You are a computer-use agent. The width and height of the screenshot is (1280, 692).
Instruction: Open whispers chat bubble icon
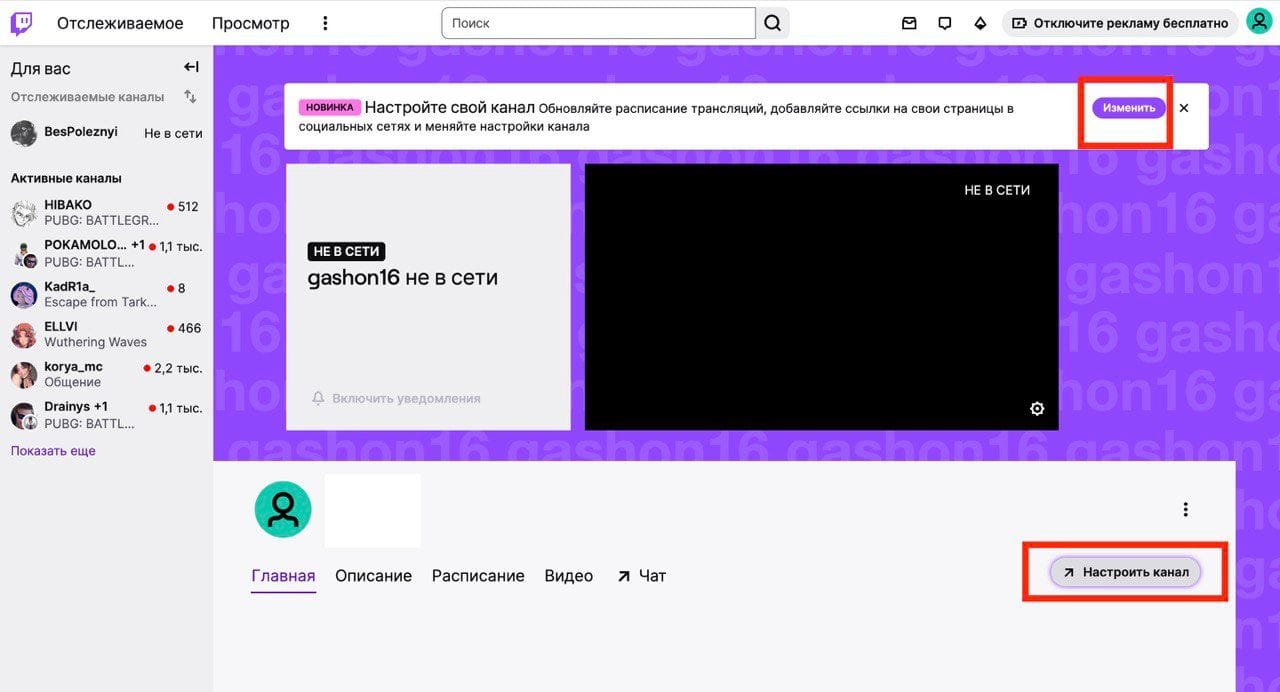944,23
